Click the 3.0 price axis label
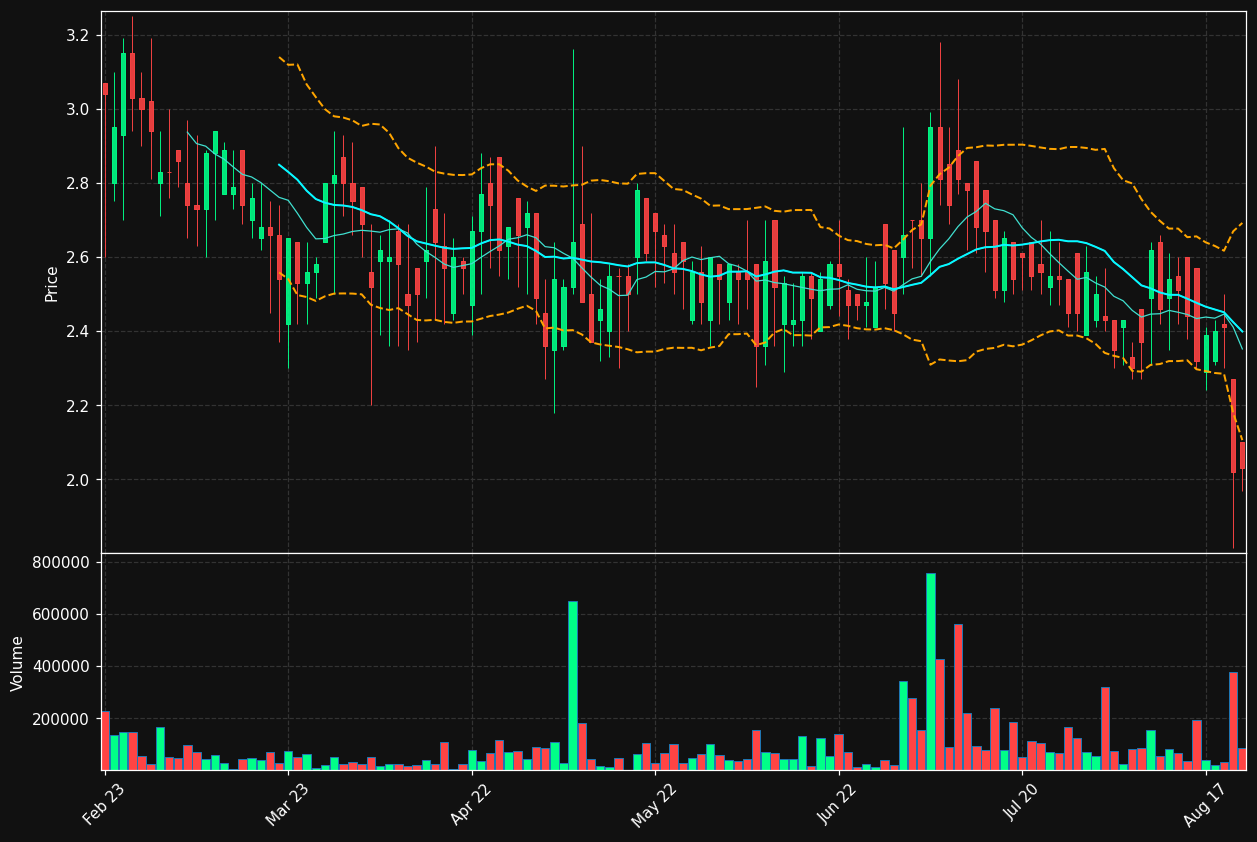The image size is (1257, 842). (77, 110)
